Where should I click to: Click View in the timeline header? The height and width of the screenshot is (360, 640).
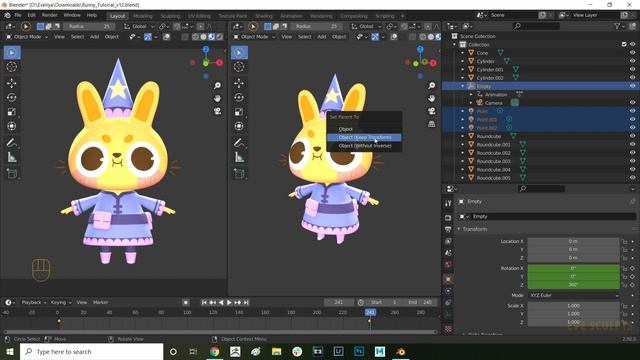pyautogui.click(x=82, y=302)
